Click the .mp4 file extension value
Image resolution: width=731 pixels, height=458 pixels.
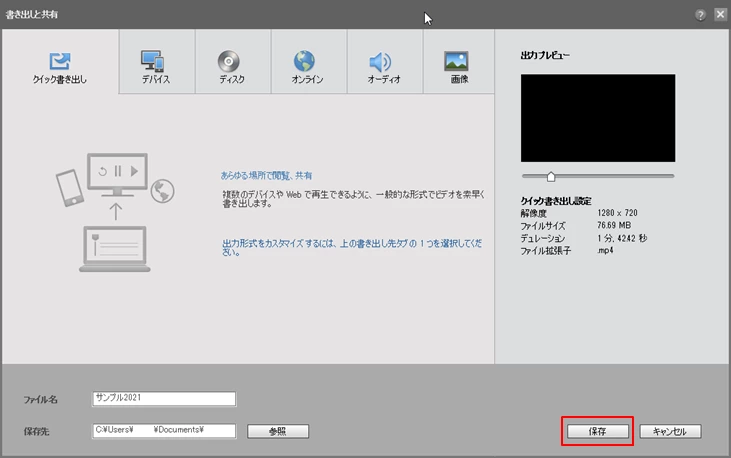point(605,250)
